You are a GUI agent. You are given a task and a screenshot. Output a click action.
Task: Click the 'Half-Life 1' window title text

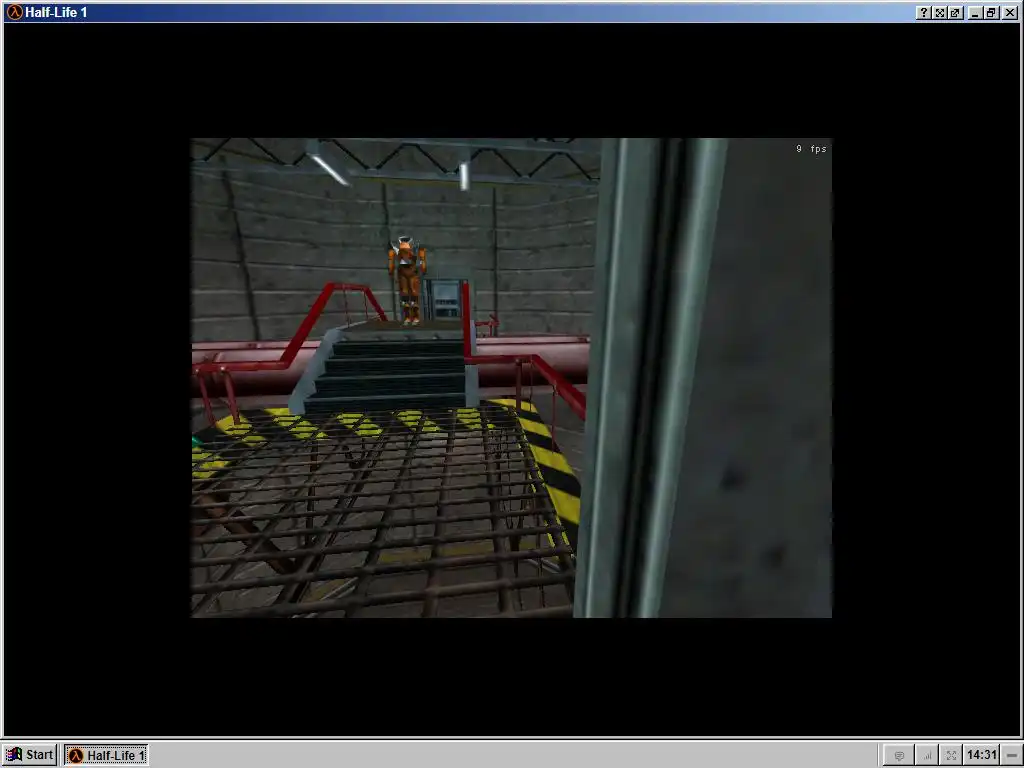click(56, 12)
